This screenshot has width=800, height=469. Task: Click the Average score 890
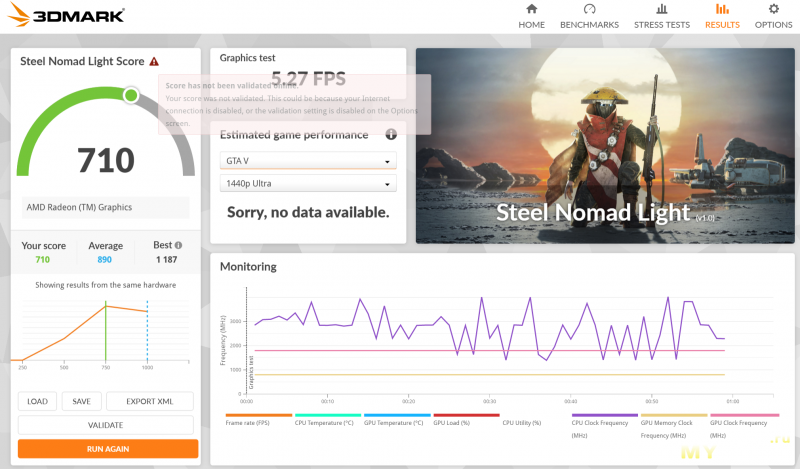coord(105,259)
